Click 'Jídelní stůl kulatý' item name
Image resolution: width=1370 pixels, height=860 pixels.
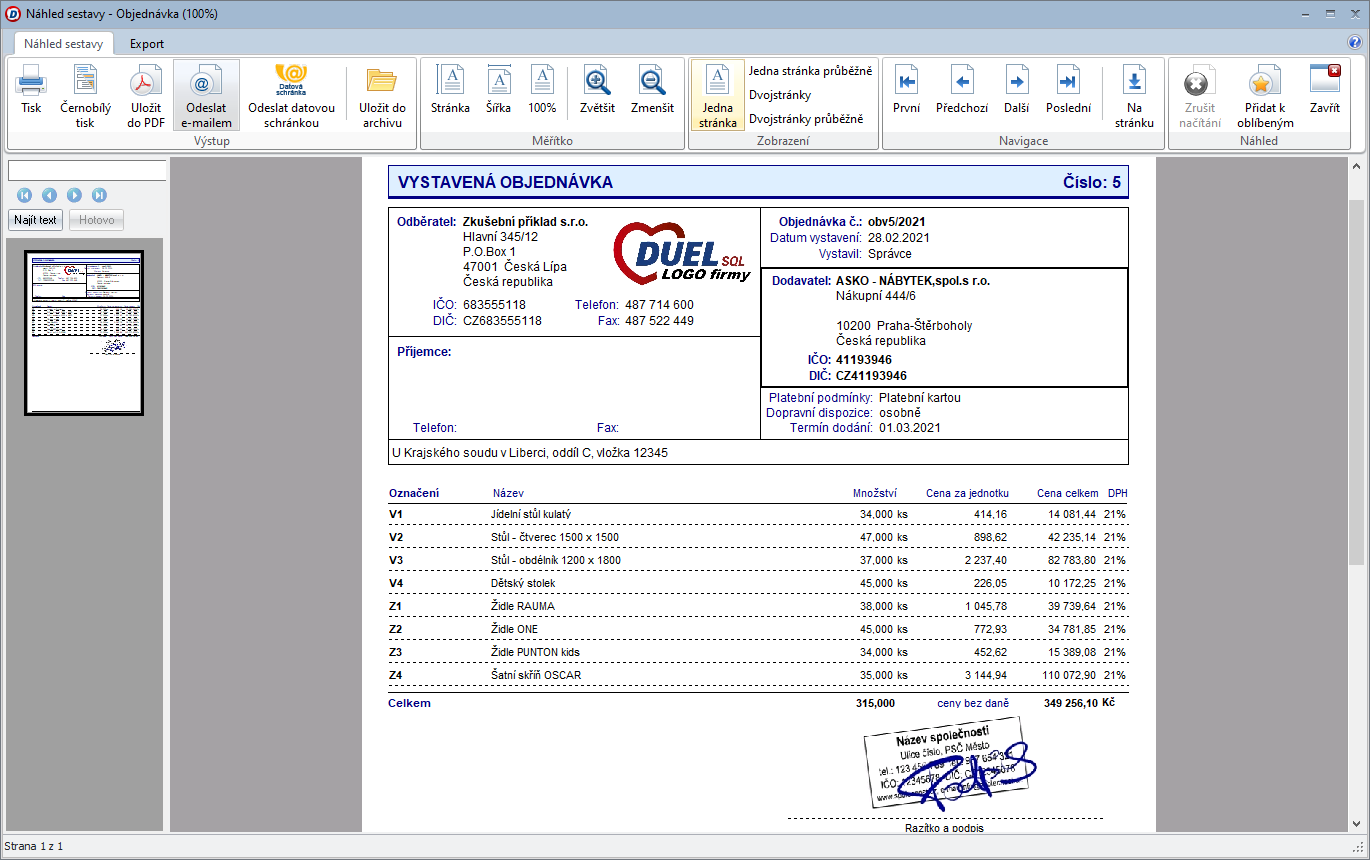[x=531, y=514]
